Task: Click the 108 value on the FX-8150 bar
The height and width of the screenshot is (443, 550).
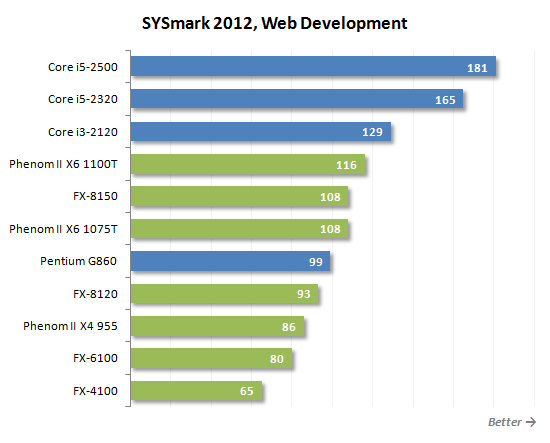Action: (330, 197)
